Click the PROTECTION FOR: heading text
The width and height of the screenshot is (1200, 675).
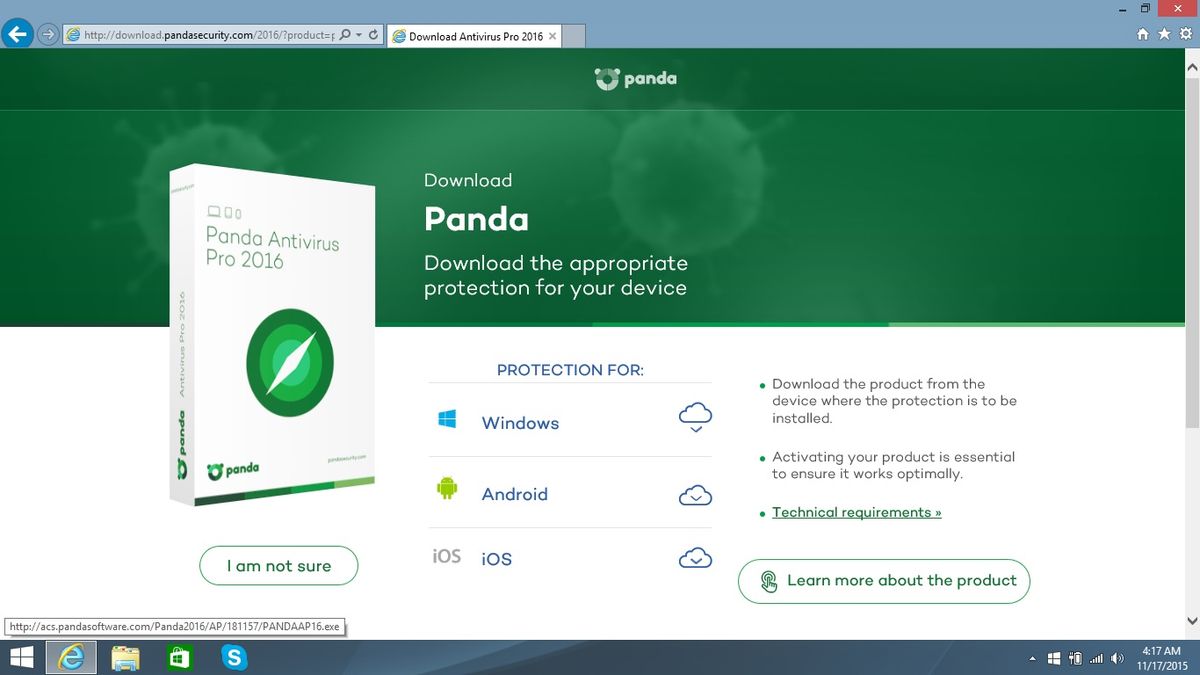(570, 370)
